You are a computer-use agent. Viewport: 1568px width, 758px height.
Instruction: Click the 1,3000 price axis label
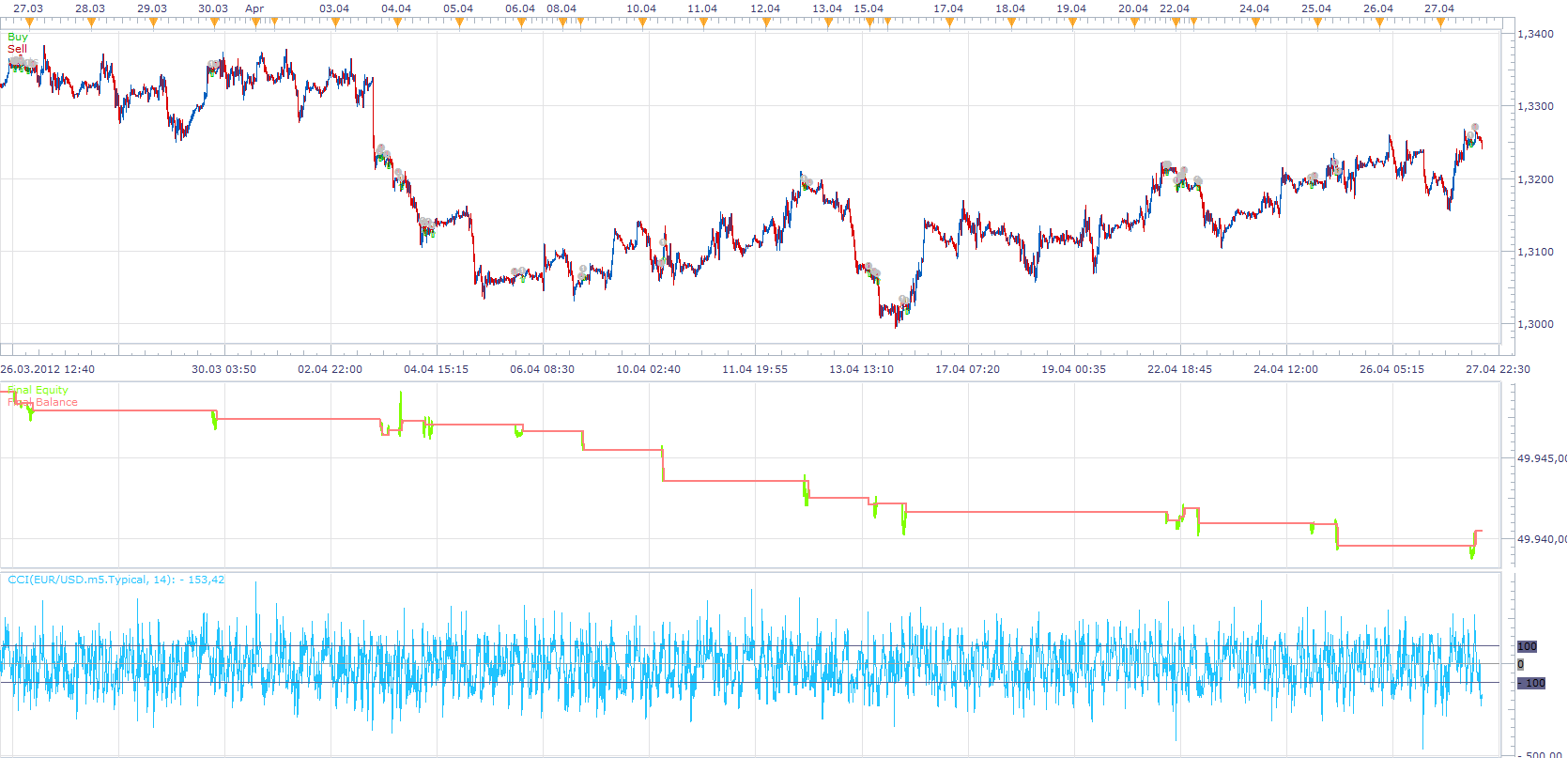pyautogui.click(x=1535, y=324)
